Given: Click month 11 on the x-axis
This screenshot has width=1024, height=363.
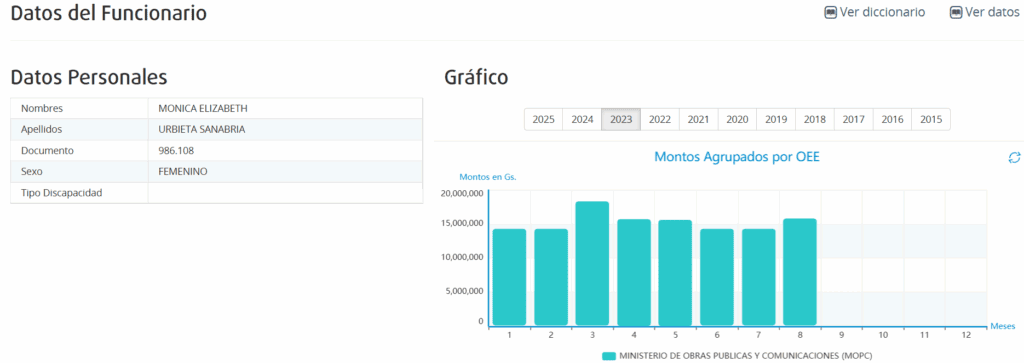Looking at the screenshot, I should [924, 335].
